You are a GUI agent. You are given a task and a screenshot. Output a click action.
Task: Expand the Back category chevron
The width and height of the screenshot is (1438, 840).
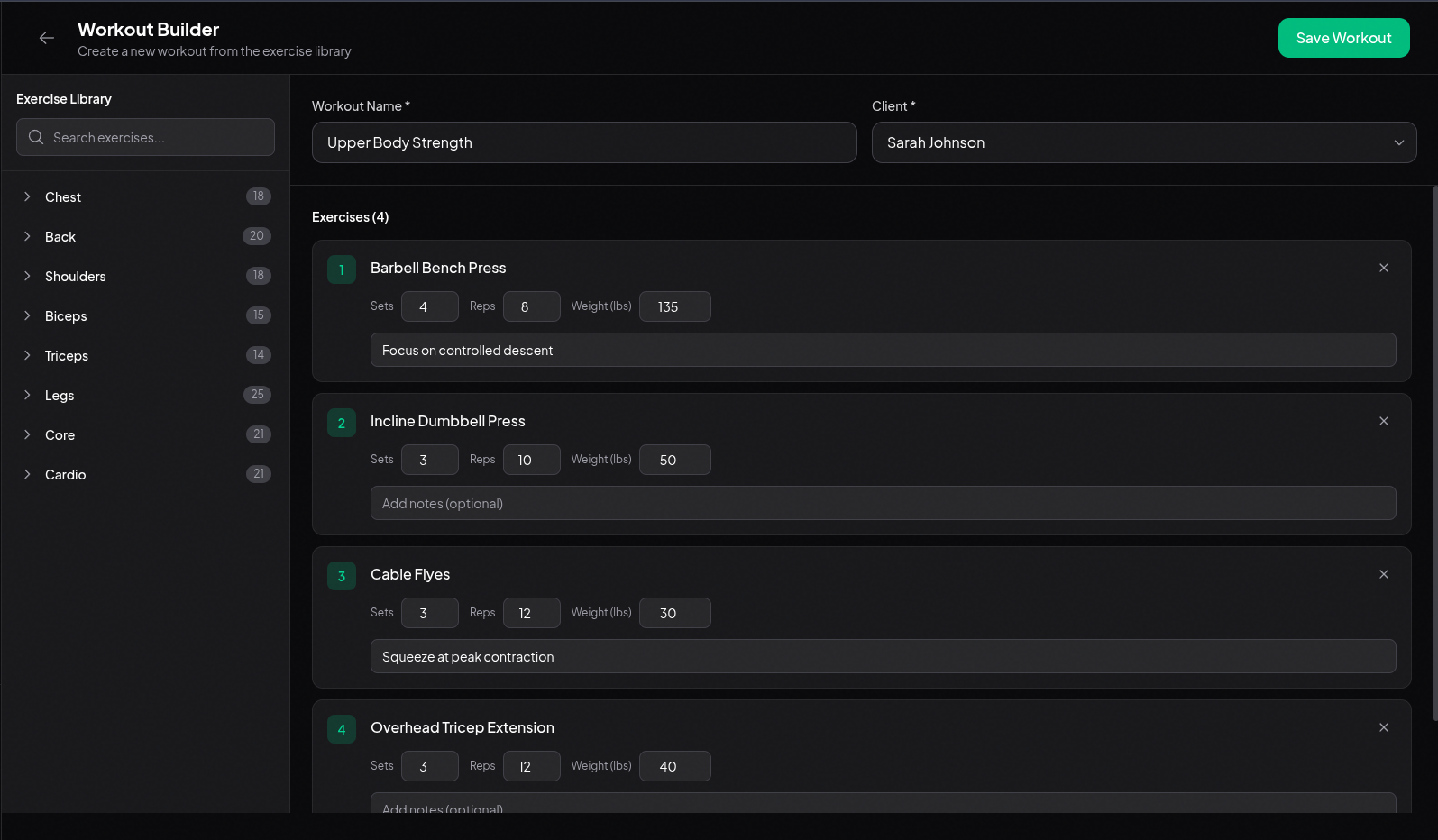pos(27,236)
